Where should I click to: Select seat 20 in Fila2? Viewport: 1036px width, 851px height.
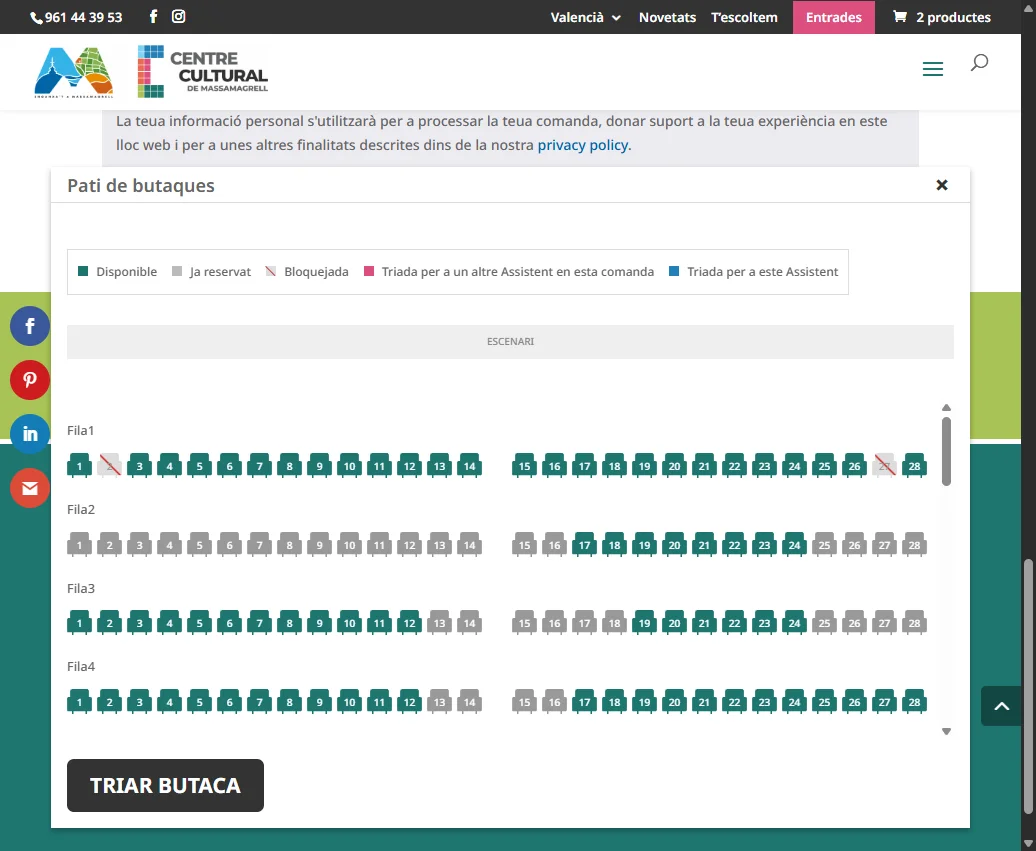674,544
